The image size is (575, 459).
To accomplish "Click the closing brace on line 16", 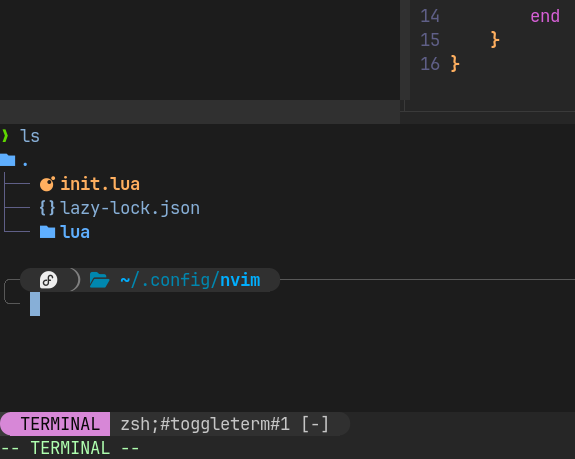I will (455, 64).
